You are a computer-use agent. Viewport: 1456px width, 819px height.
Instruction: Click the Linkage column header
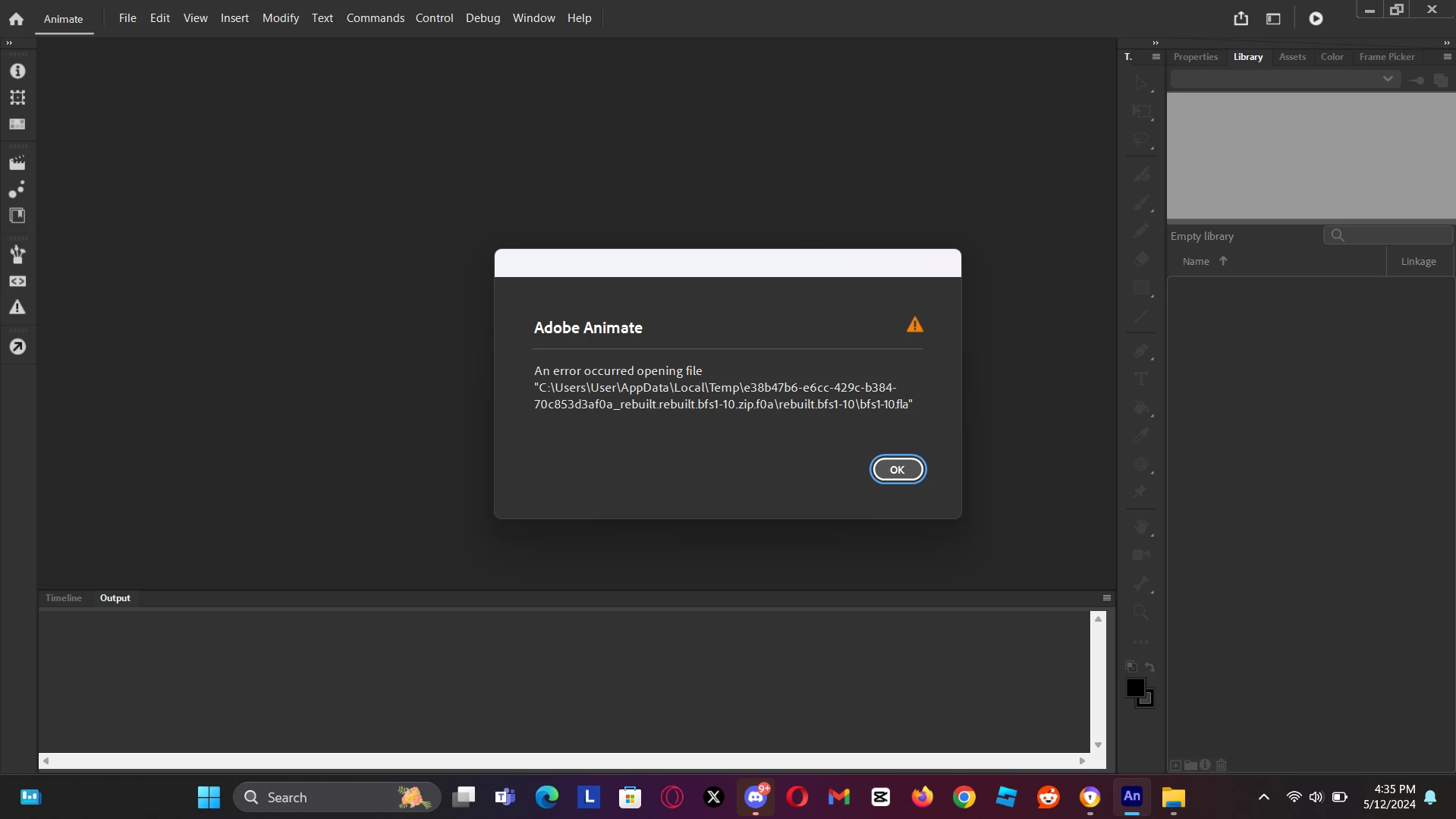(1418, 261)
